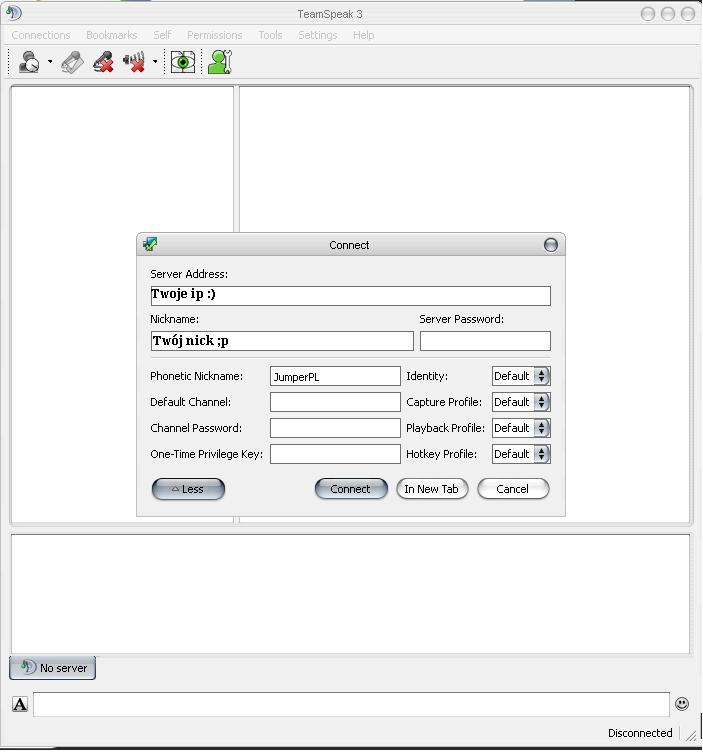Open the Connections menu
This screenshot has height=752, width=703.
coord(41,35)
